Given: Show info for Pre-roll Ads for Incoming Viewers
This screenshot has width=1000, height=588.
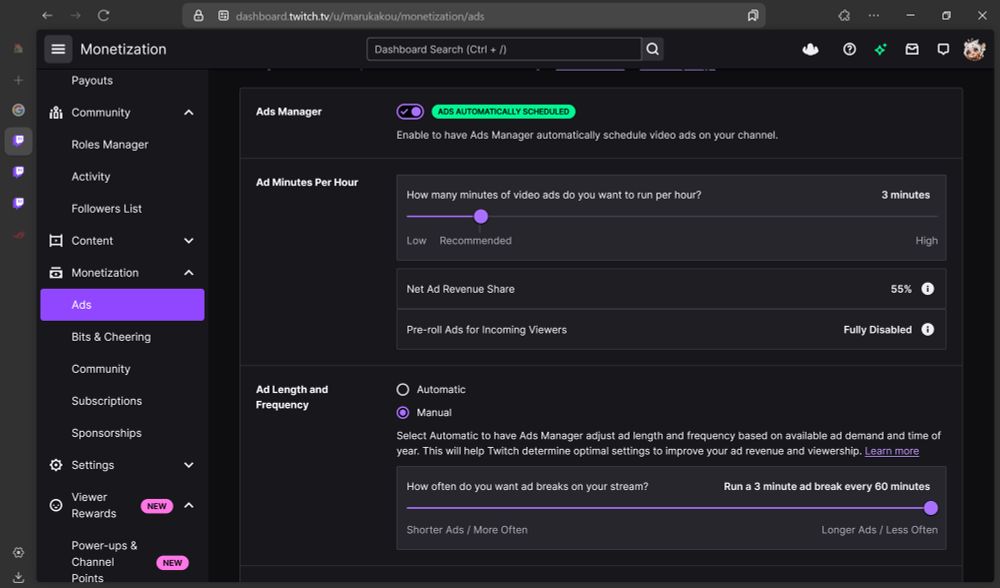Looking at the screenshot, I should pos(928,330).
